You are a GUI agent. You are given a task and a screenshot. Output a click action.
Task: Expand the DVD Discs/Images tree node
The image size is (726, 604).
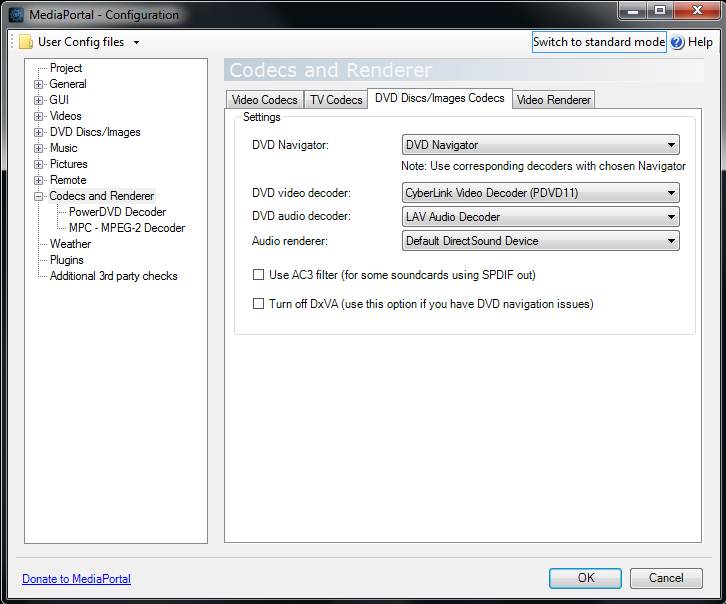coord(39,132)
